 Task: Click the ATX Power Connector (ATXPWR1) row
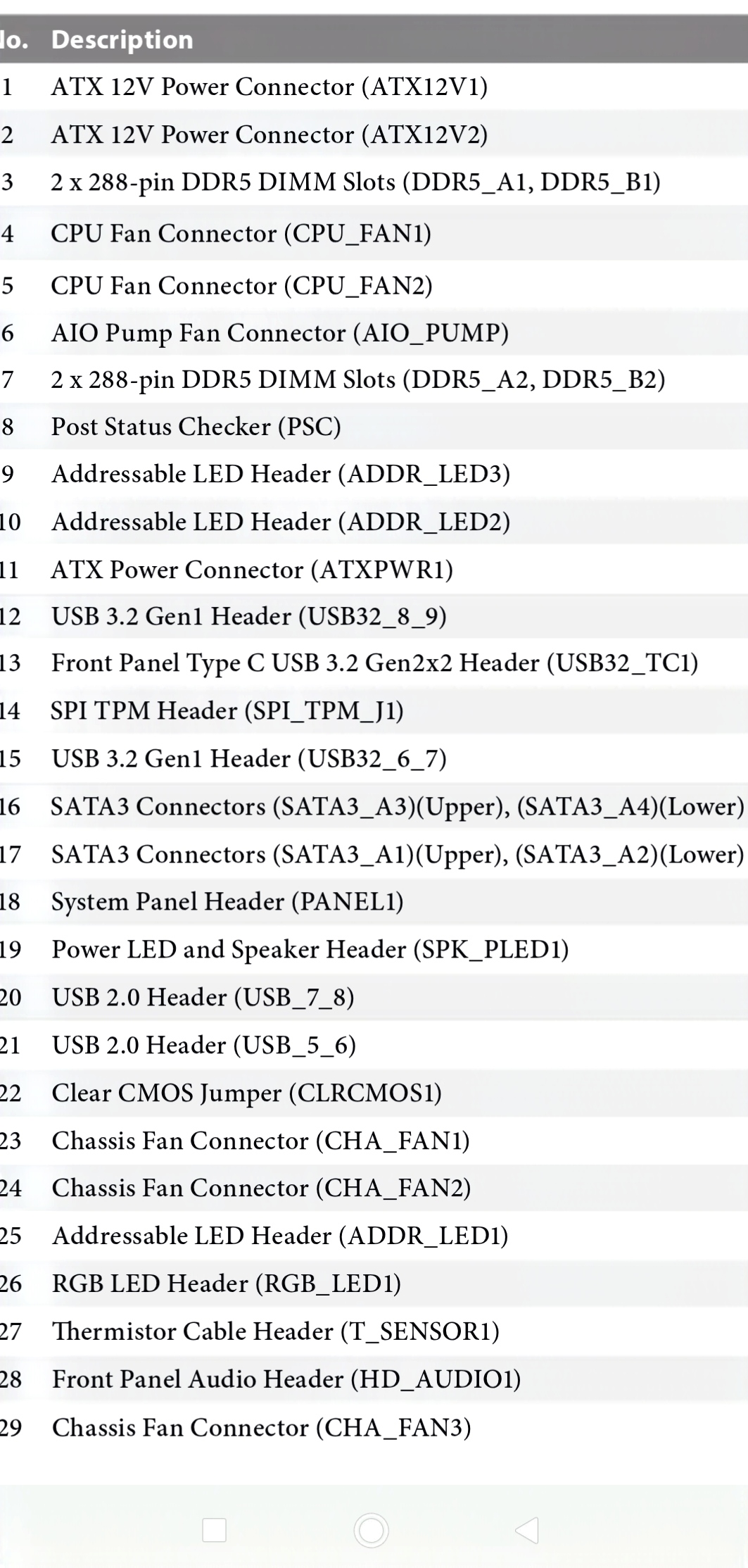click(252, 569)
